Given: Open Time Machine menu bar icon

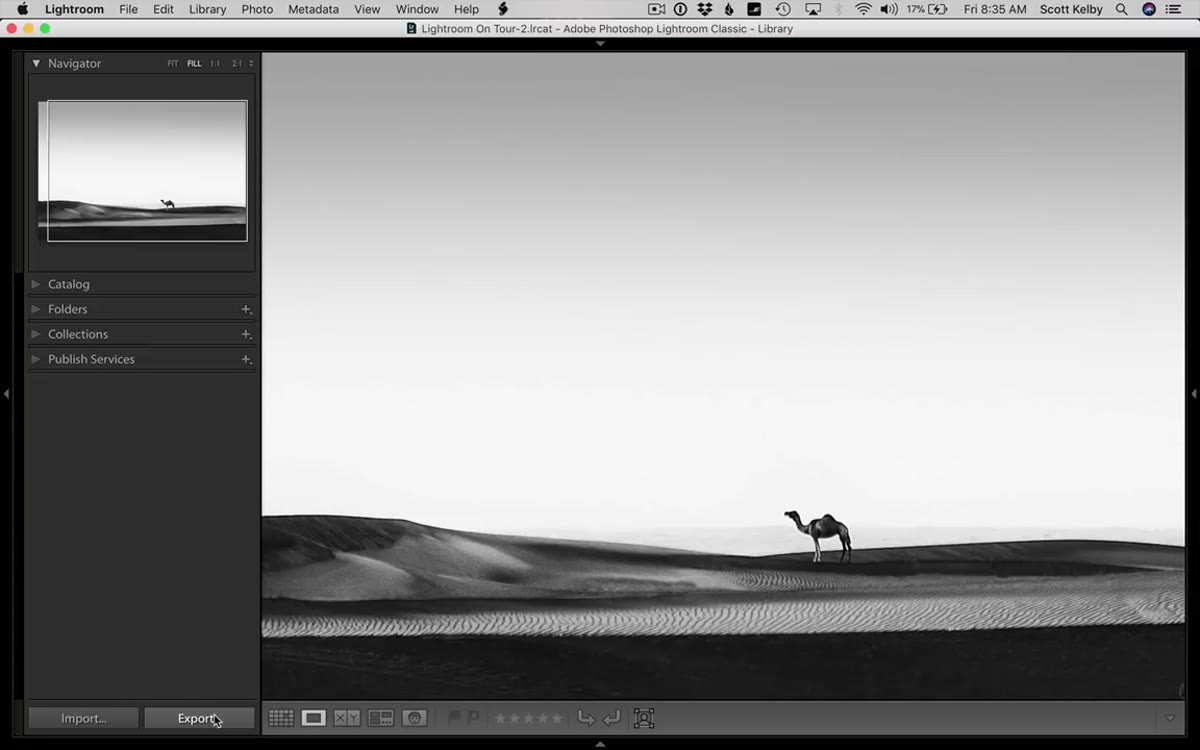Looking at the screenshot, I should tap(783, 9).
